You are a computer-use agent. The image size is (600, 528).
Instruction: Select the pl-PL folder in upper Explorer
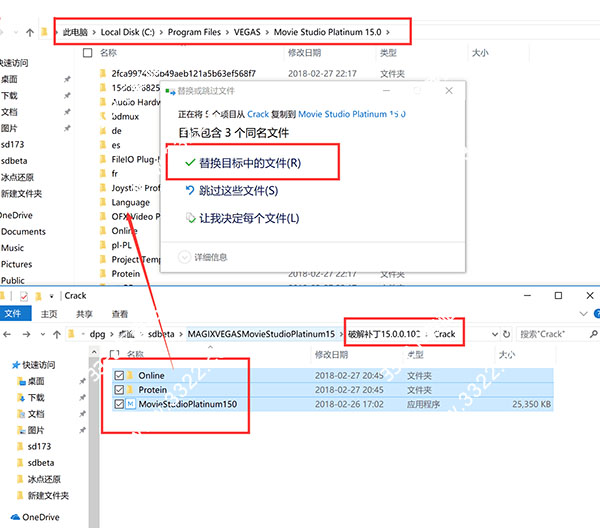121,245
